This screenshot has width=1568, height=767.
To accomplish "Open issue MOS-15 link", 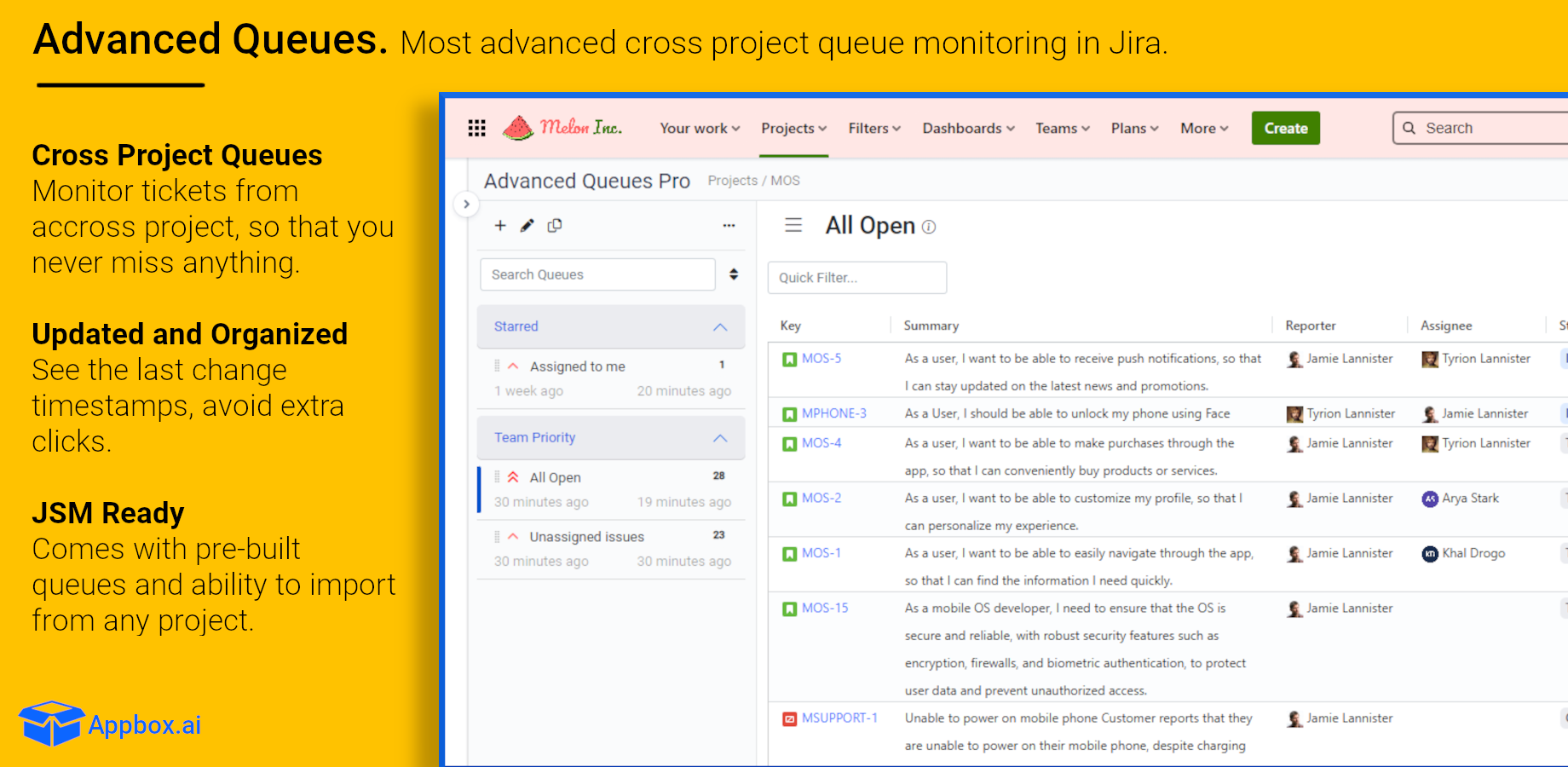I will click(x=825, y=608).
